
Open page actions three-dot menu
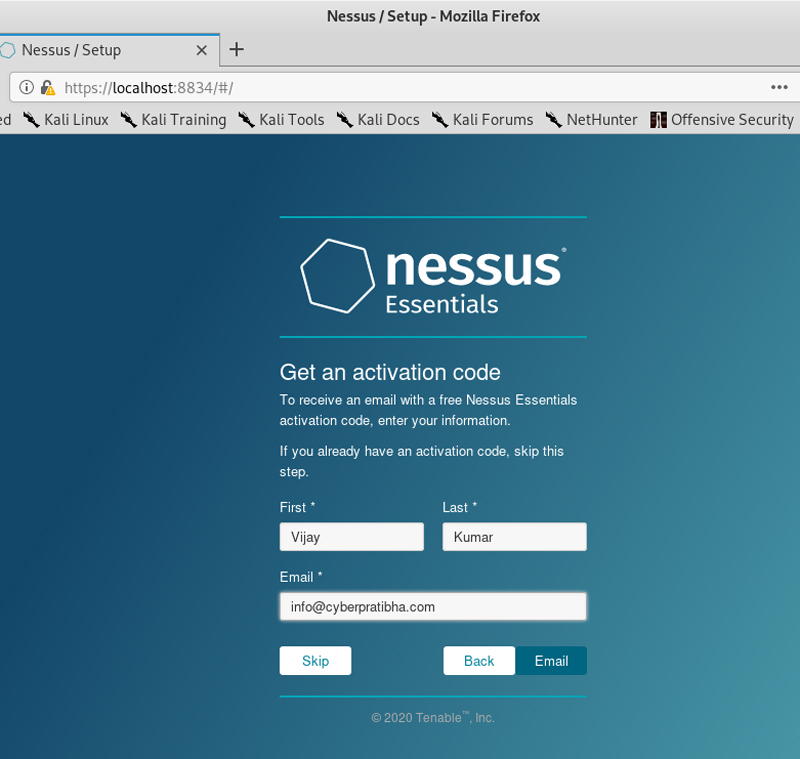click(779, 87)
